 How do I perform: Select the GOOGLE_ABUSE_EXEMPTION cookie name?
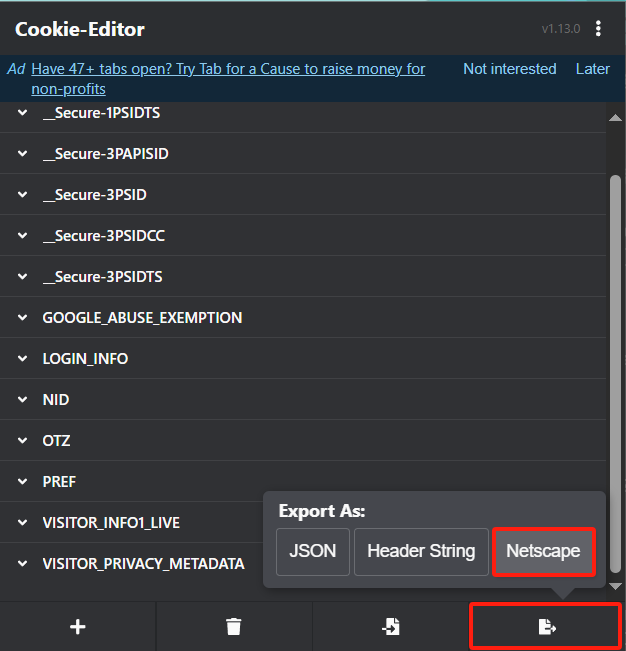tap(142, 318)
